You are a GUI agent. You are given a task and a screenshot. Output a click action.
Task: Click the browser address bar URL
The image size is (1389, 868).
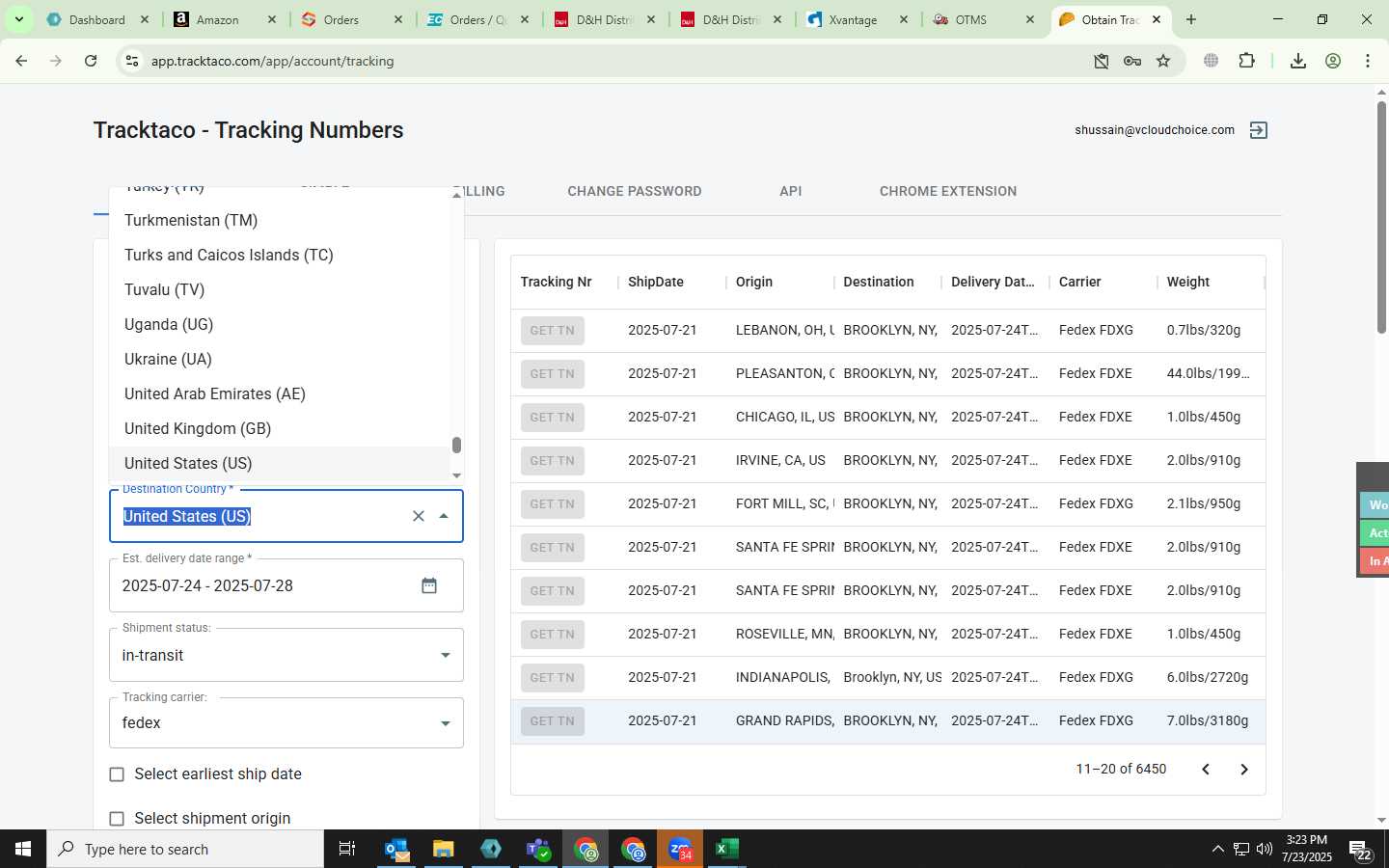pos(272,61)
